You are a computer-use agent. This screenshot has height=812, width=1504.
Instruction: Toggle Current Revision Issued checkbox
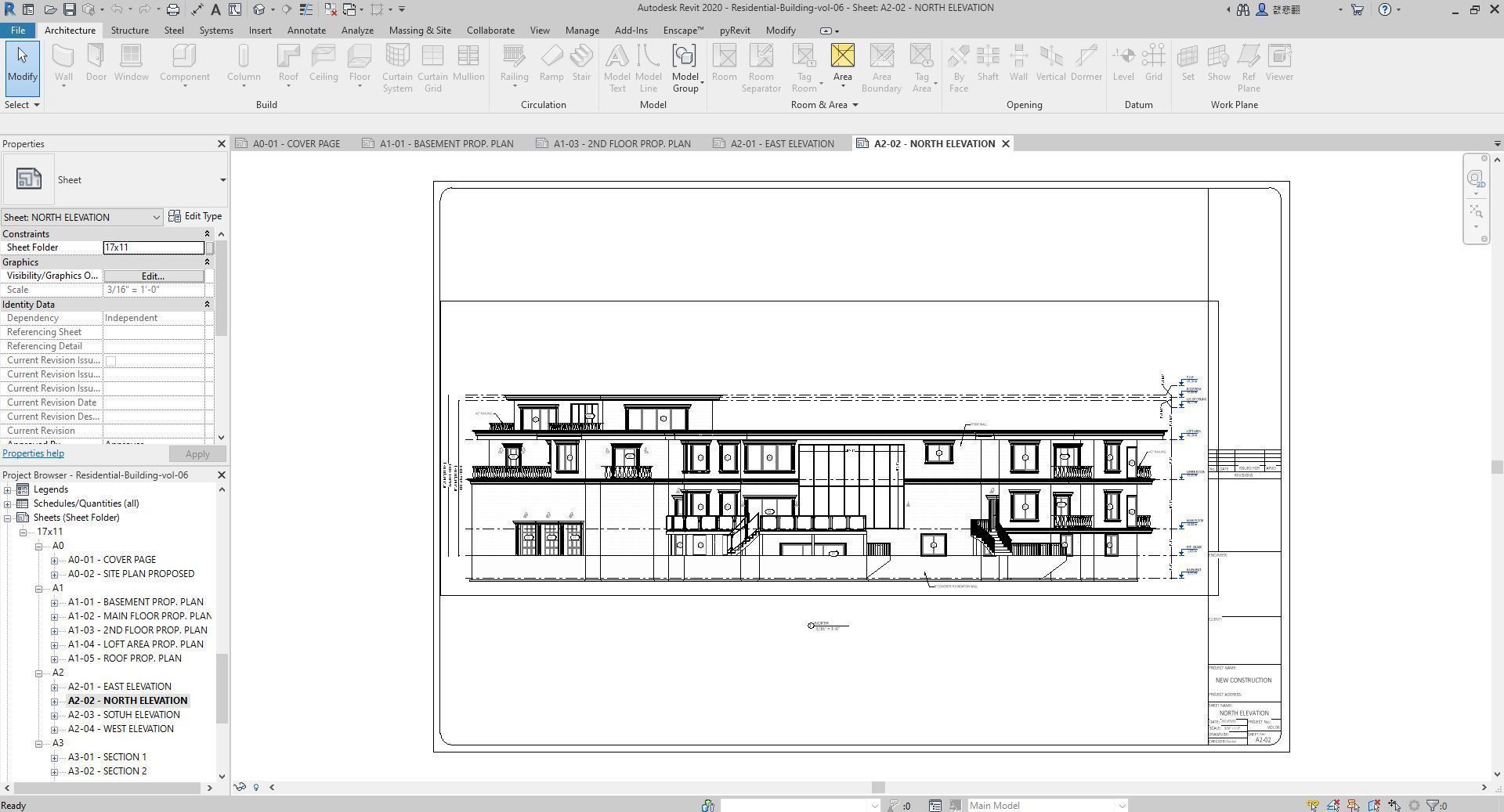coord(110,361)
